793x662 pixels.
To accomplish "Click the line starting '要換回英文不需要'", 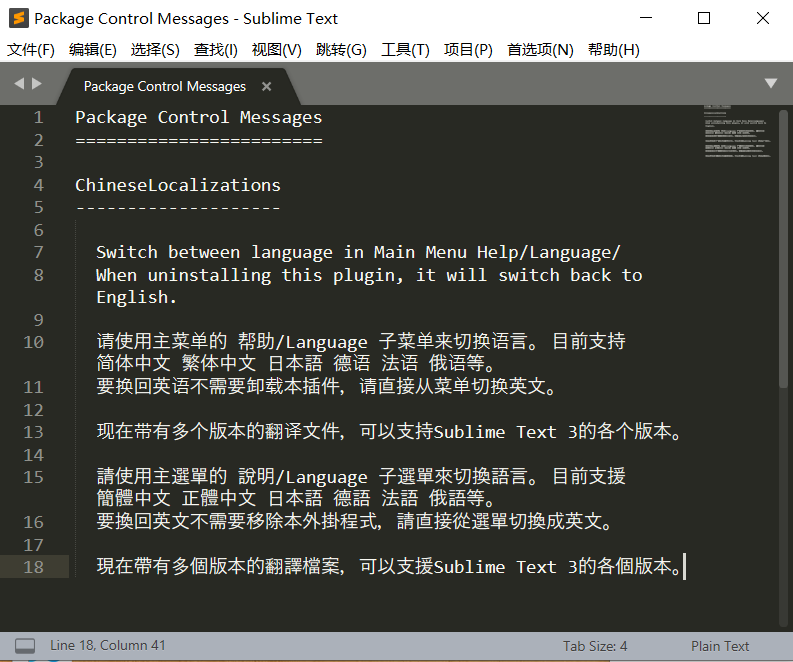I will tap(355, 521).
